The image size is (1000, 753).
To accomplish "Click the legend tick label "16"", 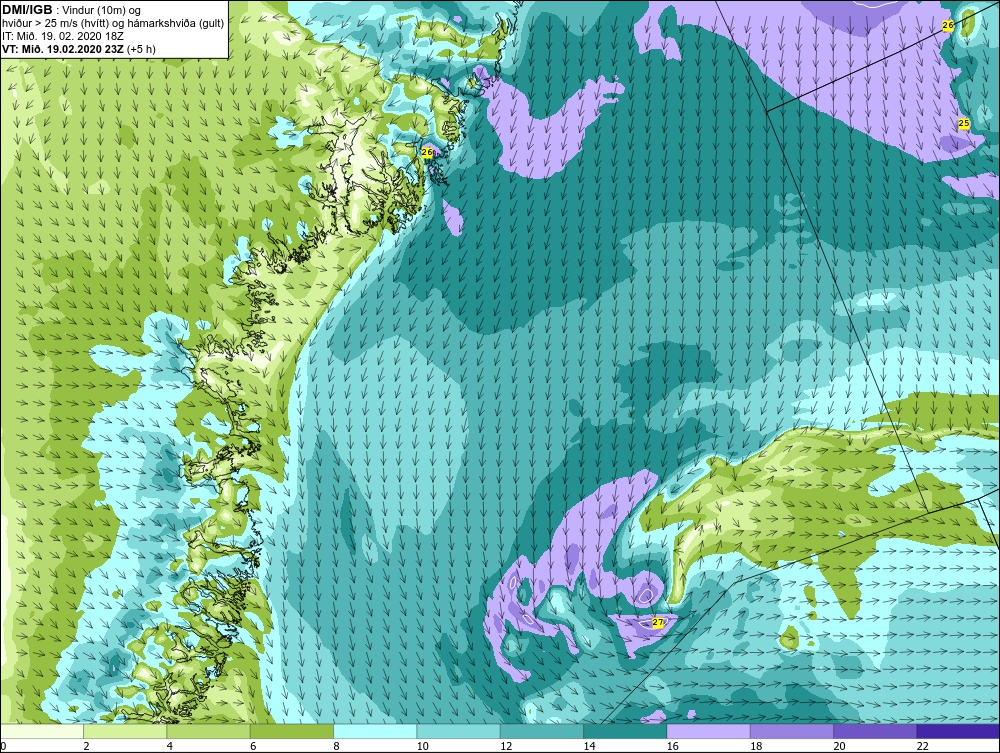I will pos(673,747).
